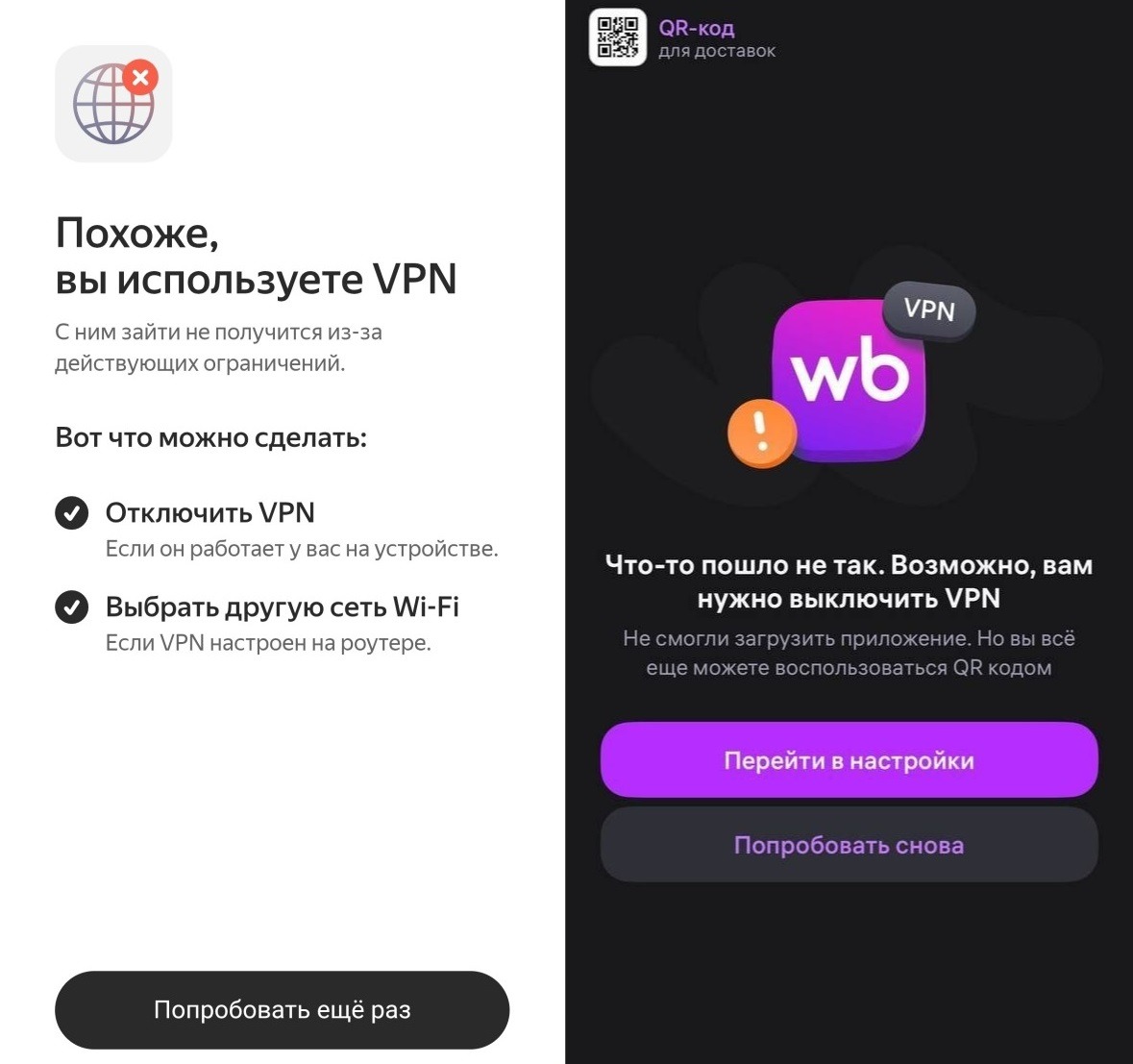Tap the purple wb app logo
The width and height of the screenshot is (1133, 1064).
coord(849,381)
